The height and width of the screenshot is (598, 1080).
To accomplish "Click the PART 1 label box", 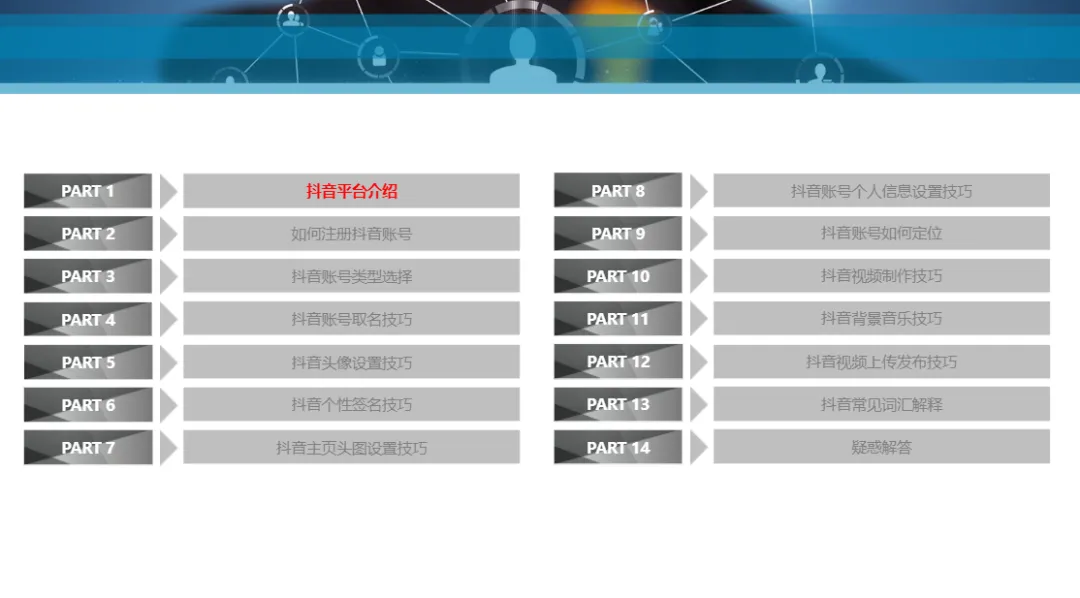I will pos(88,191).
